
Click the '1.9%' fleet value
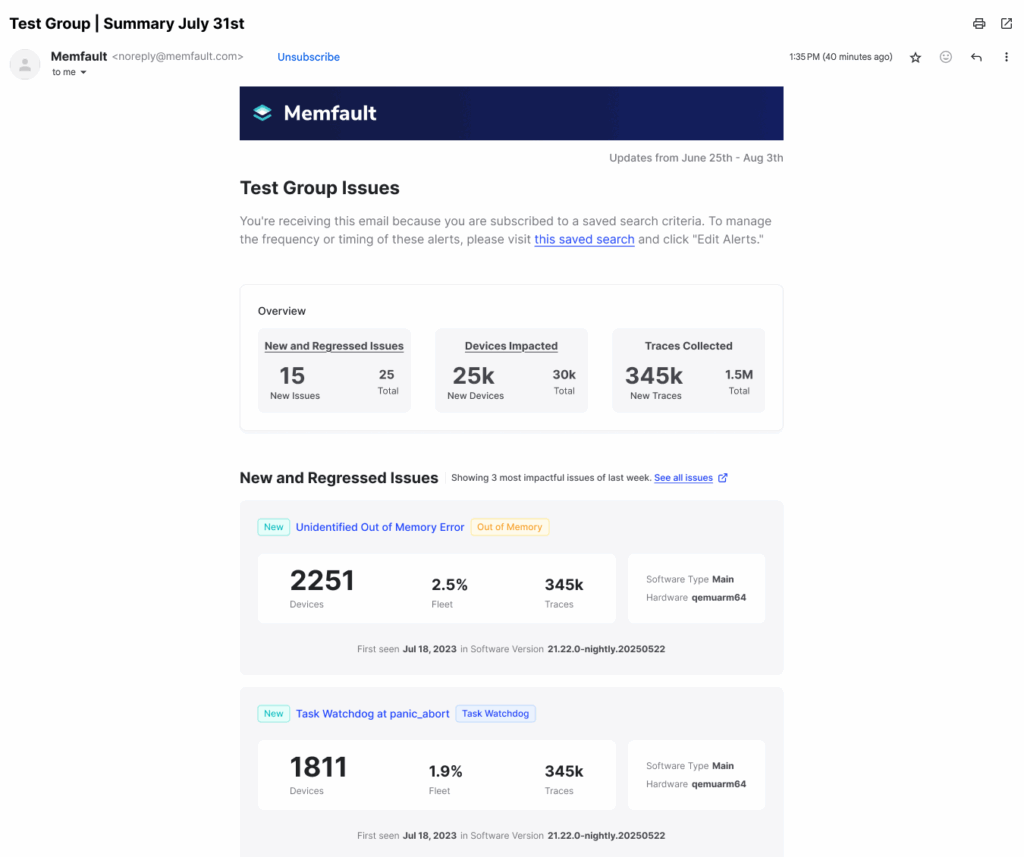[445, 771]
